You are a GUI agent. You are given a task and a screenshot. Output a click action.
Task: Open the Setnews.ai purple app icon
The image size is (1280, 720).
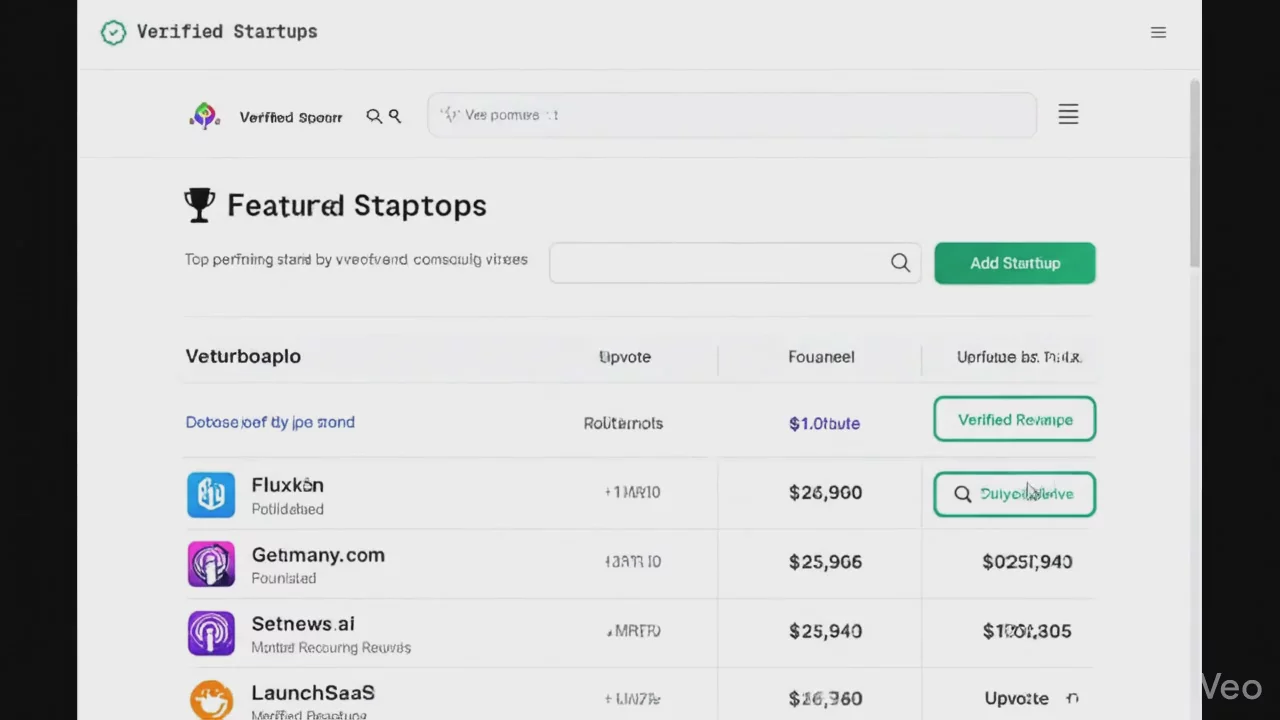point(211,633)
